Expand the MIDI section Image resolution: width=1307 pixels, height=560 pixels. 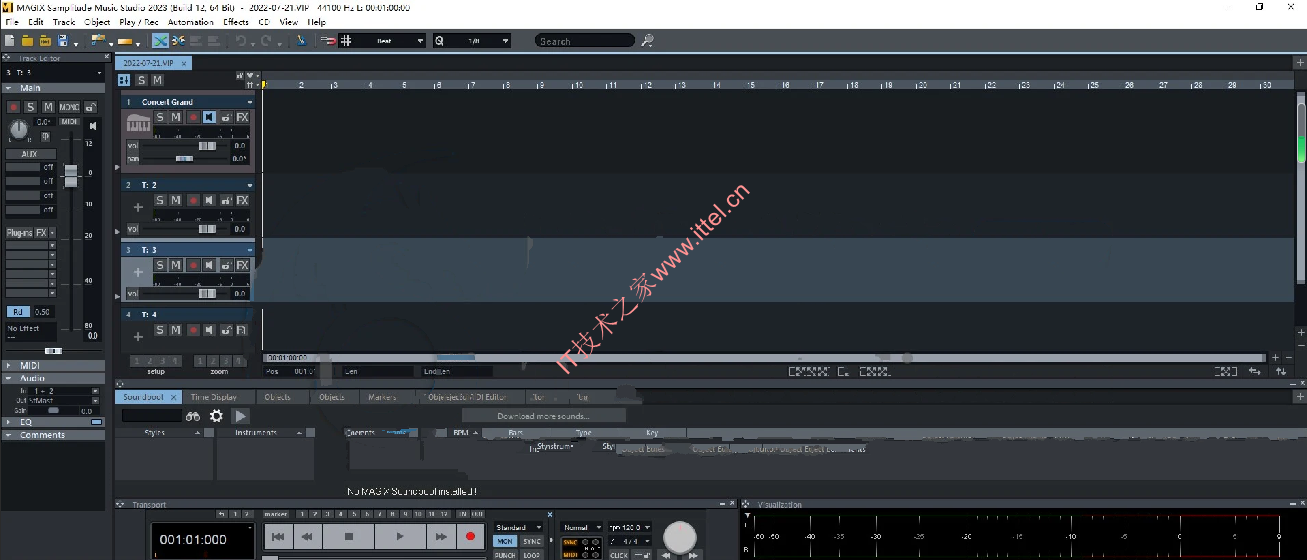(x=10, y=365)
